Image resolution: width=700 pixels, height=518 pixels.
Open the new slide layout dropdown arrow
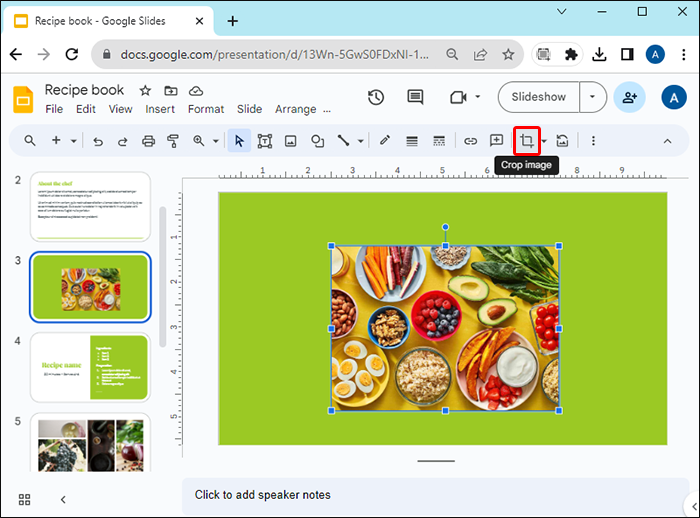[x=74, y=141]
